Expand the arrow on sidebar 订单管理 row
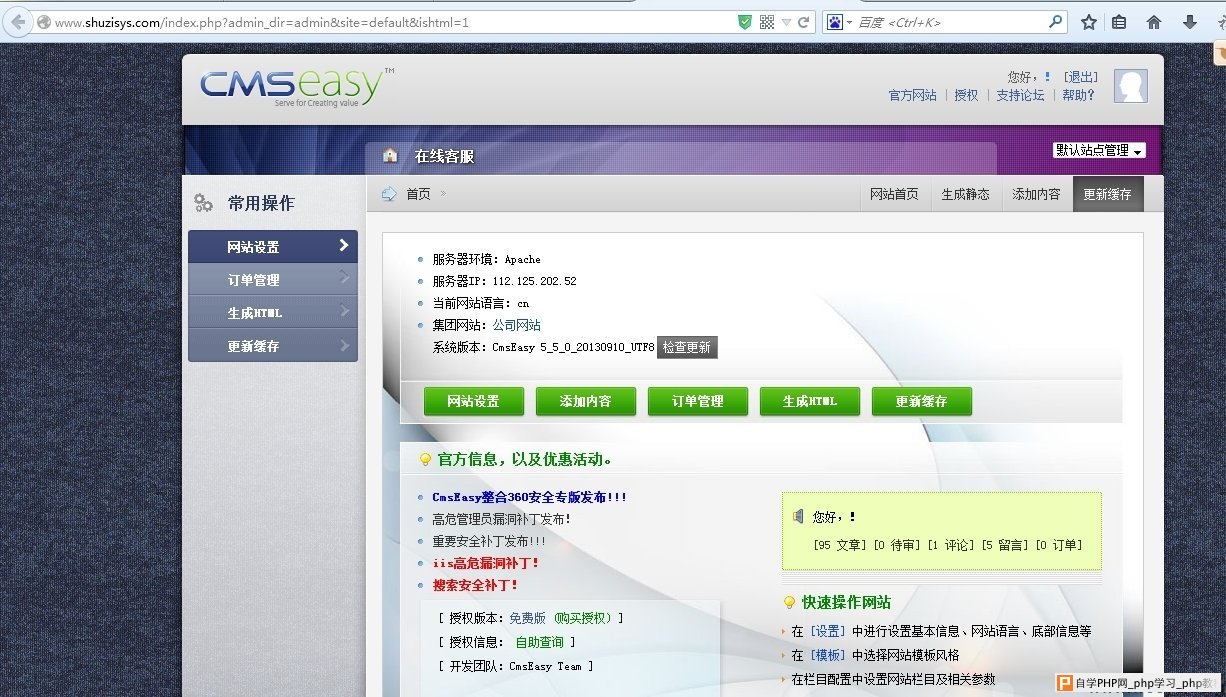Image resolution: width=1226 pixels, height=697 pixels. tap(344, 278)
